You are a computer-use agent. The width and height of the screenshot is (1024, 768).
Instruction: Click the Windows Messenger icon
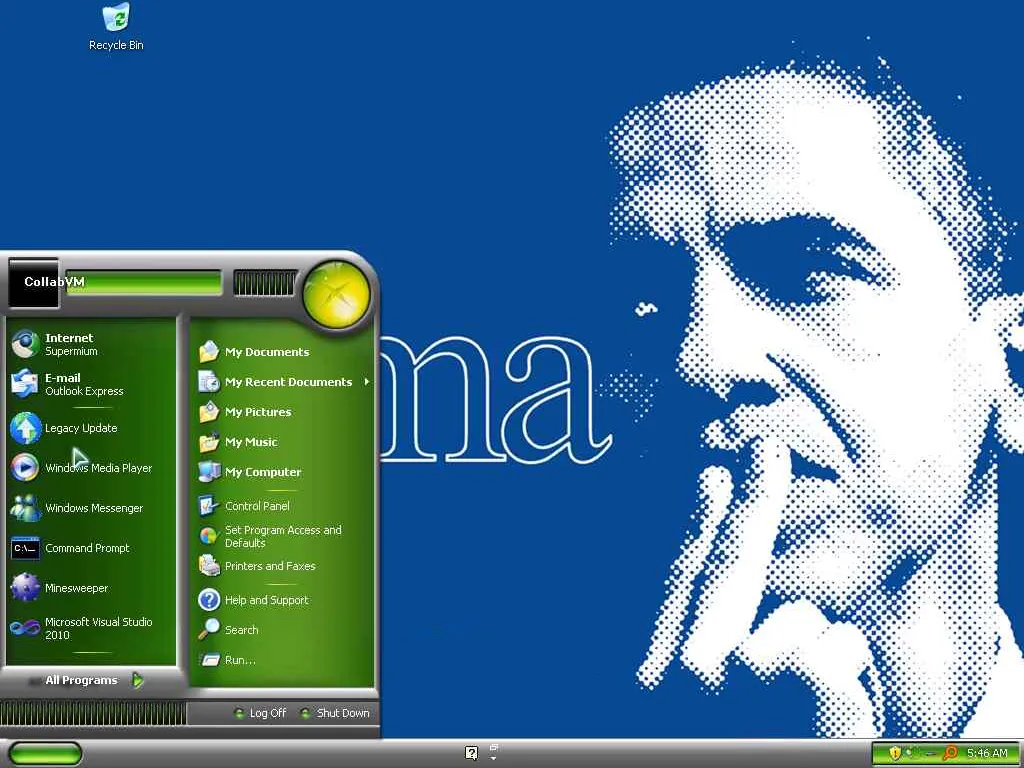(25, 508)
